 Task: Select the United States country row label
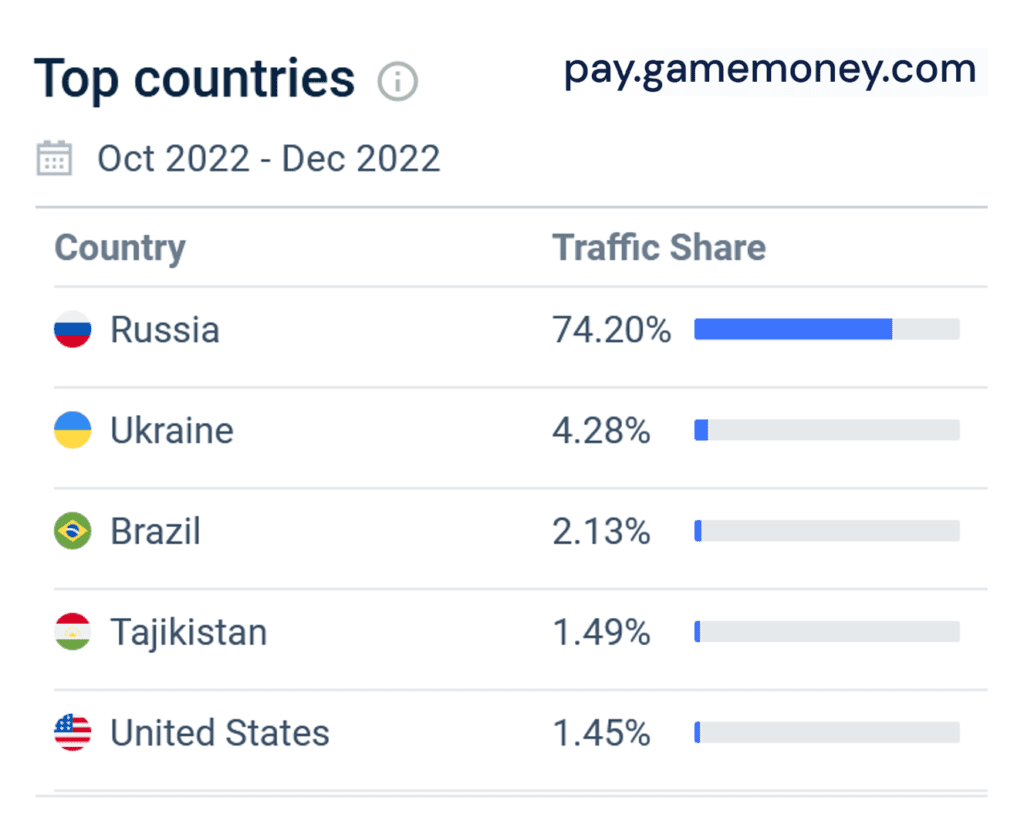point(219,733)
